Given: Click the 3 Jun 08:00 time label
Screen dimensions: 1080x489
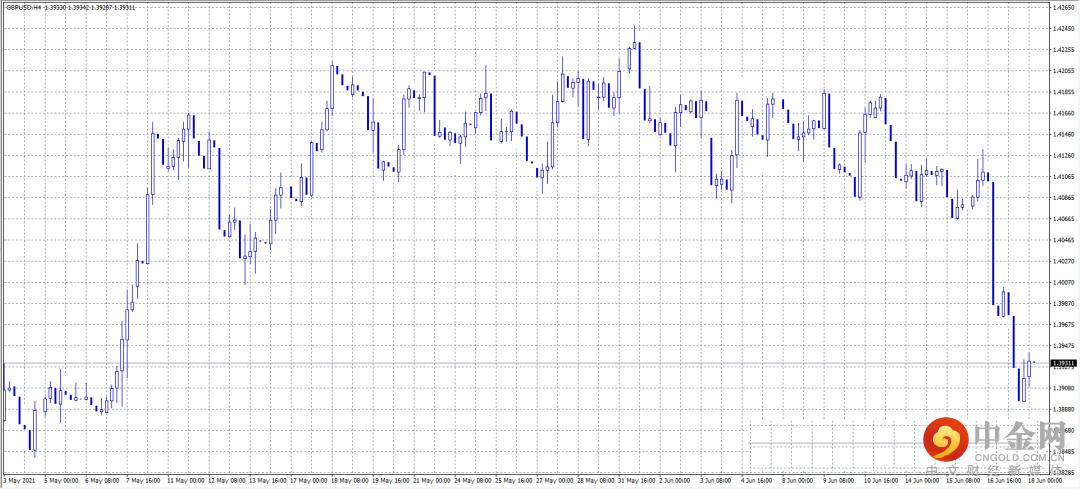Looking at the screenshot, I should pyautogui.click(x=718, y=480).
